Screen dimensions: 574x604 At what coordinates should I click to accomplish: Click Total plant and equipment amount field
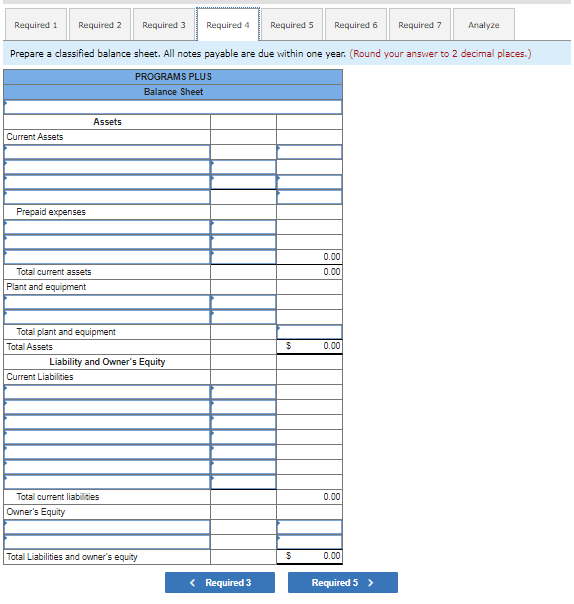309,332
